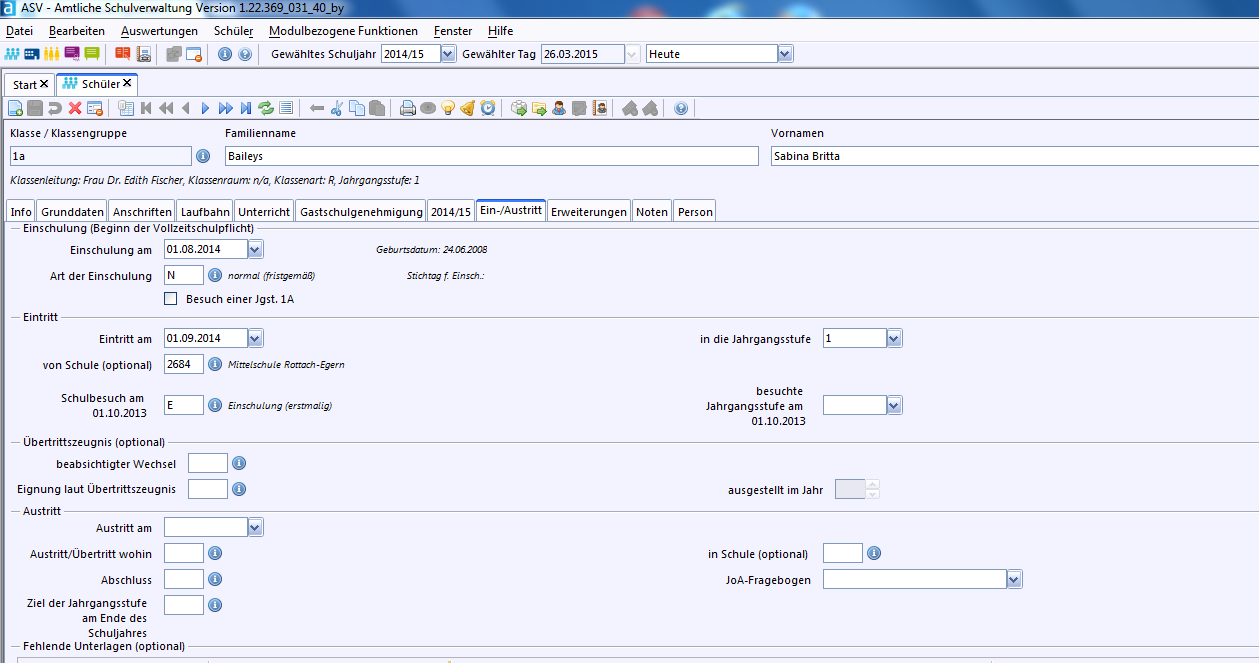
Task: Click the scissors cut icon
Action: pos(337,108)
